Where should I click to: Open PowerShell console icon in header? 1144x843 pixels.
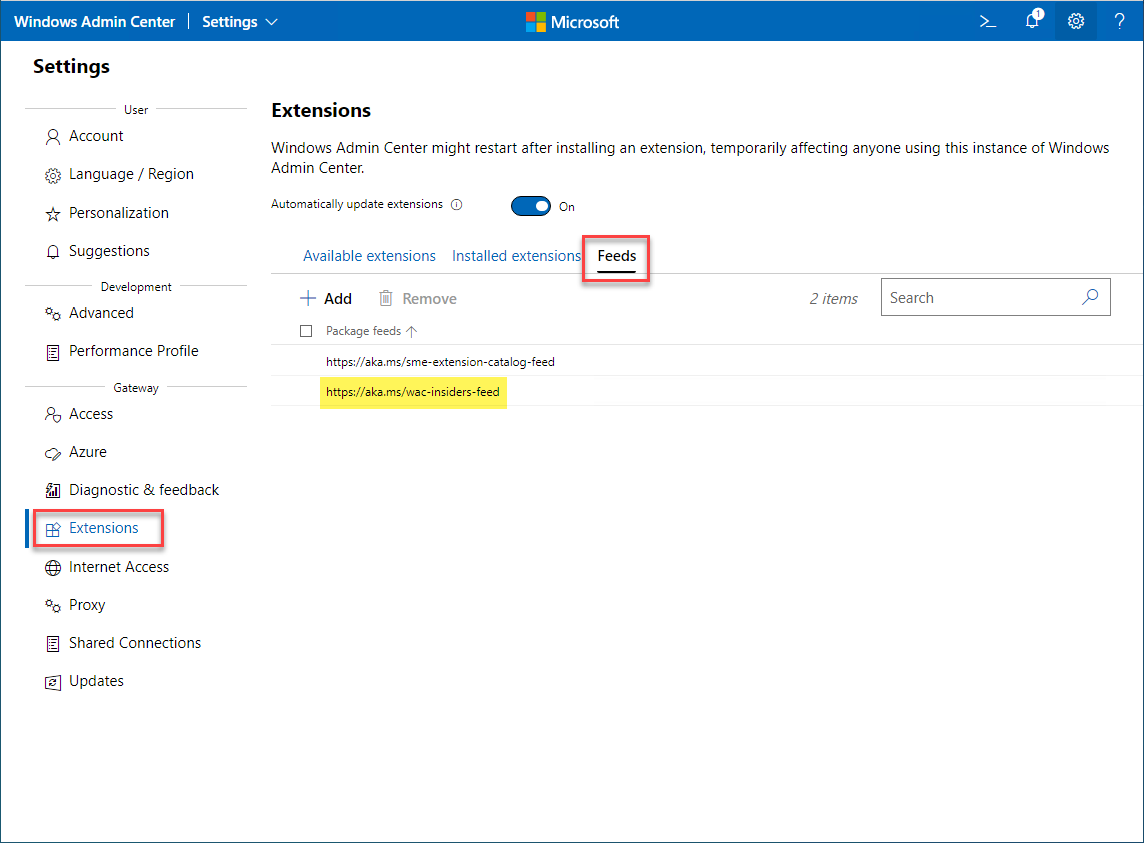[x=988, y=22]
